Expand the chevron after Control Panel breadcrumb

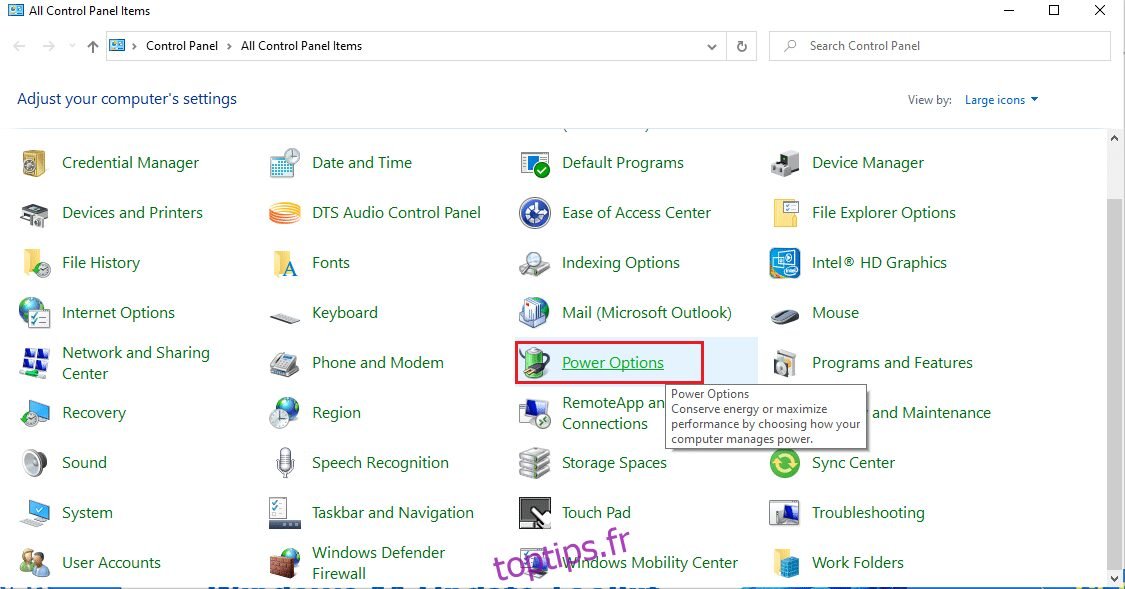pyautogui.click(x=229, y=46)
